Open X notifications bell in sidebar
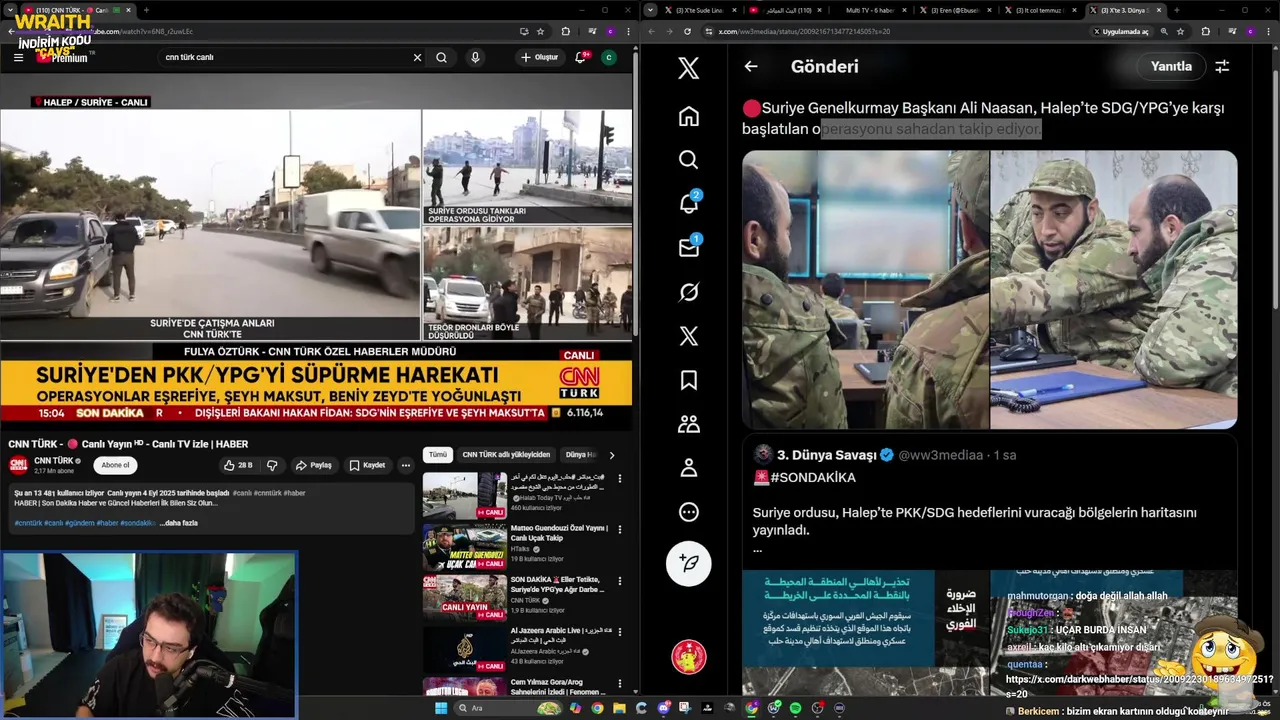Viewport: 1280px width, 720px height. tap(688, 204)
